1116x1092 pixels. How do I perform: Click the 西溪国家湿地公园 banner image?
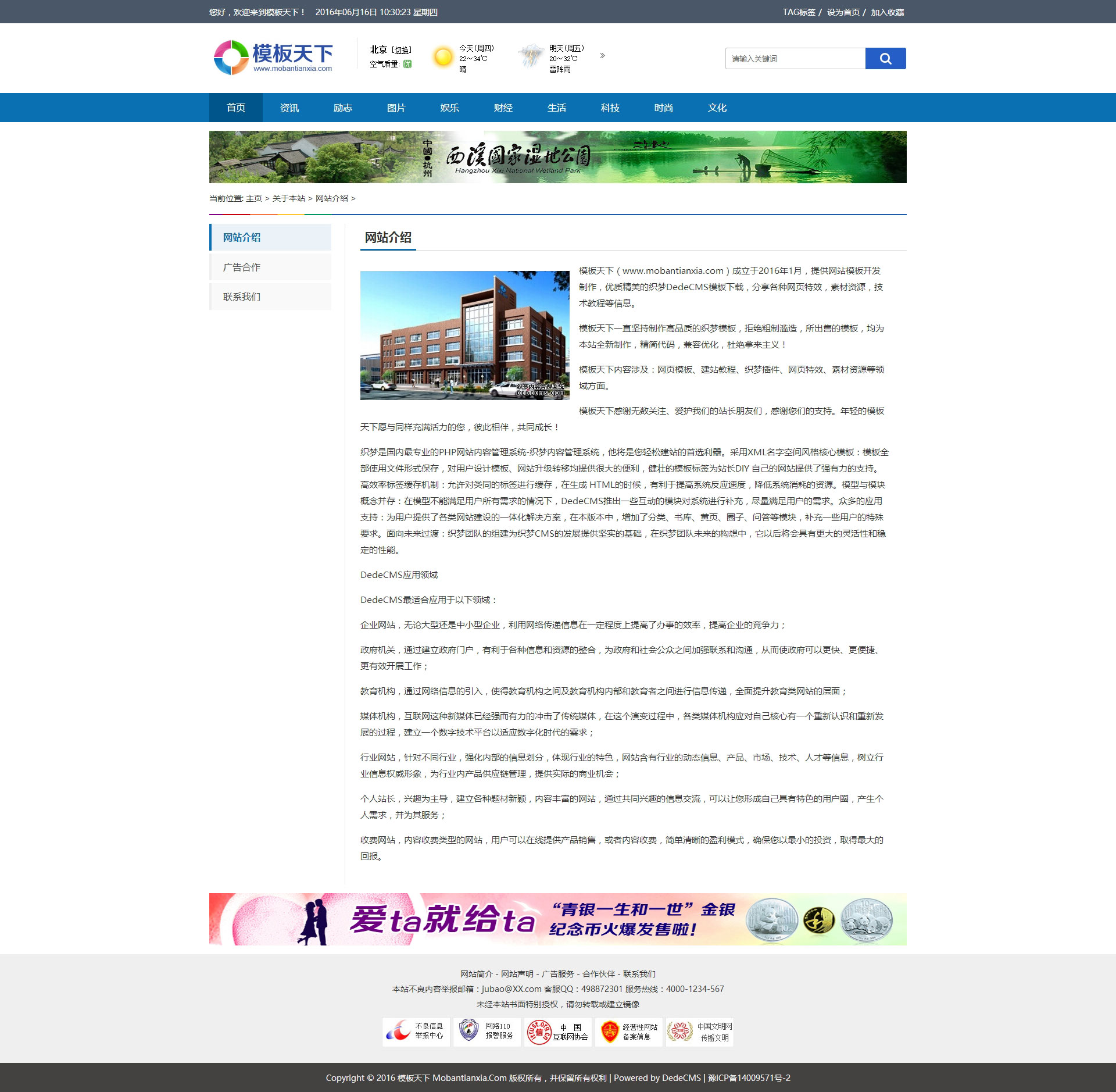(x=557, y=157)
